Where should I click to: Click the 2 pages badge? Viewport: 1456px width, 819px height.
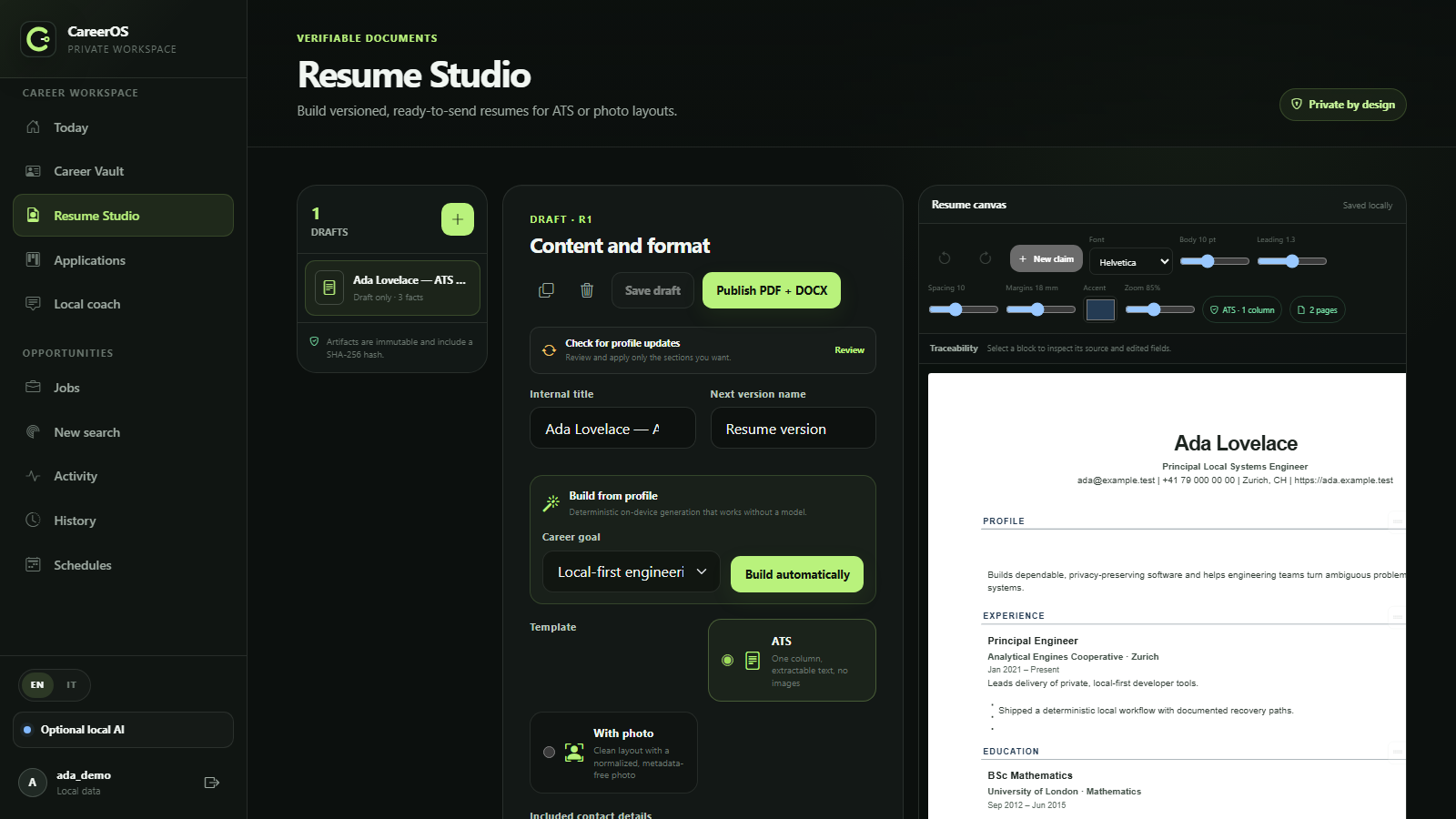[1318, 310]
